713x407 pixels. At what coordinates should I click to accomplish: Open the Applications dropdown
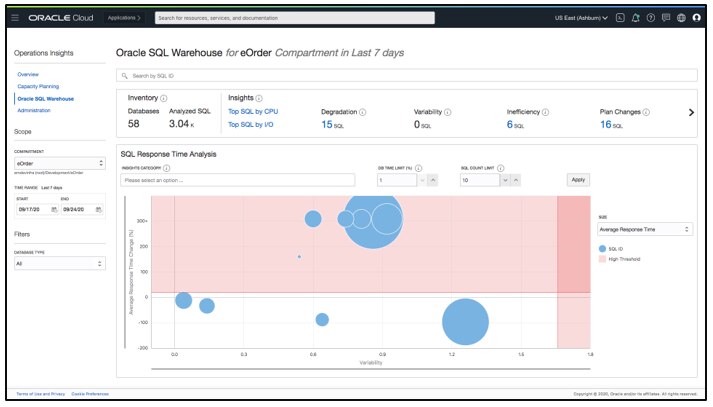pos(124,18)
